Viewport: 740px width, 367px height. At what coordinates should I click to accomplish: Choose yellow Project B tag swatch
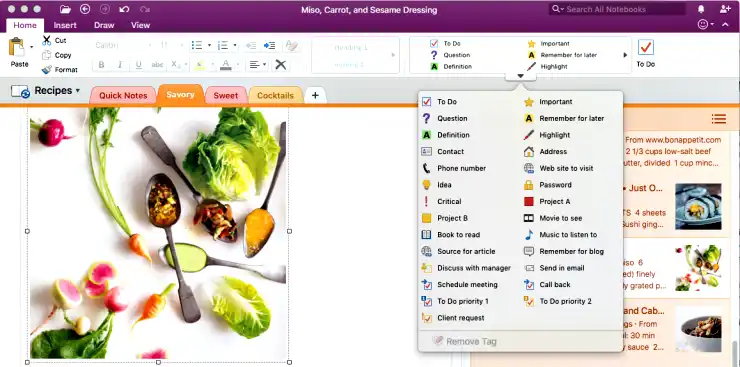pos(427,218)
